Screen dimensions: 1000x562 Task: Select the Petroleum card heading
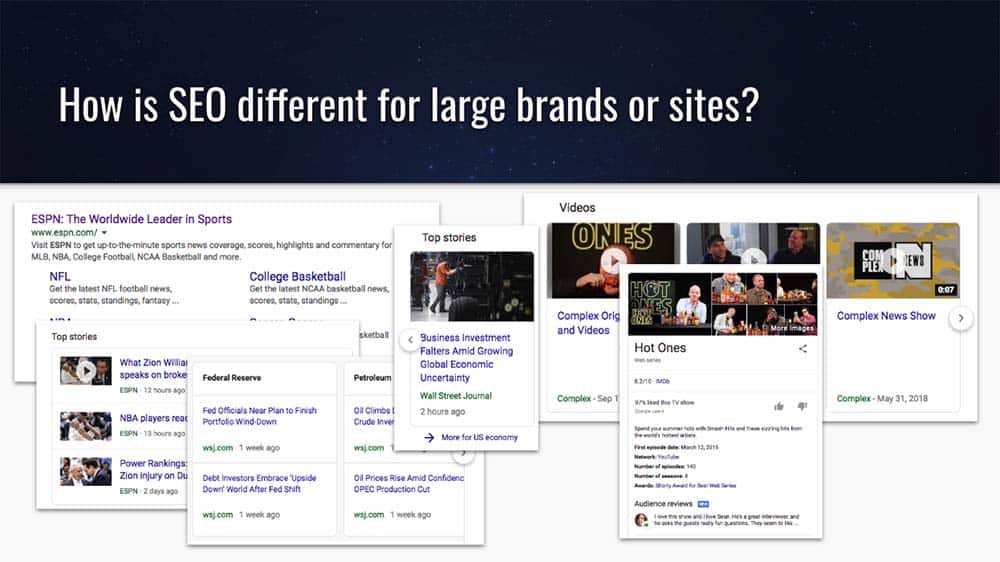(x=372, y=378)
